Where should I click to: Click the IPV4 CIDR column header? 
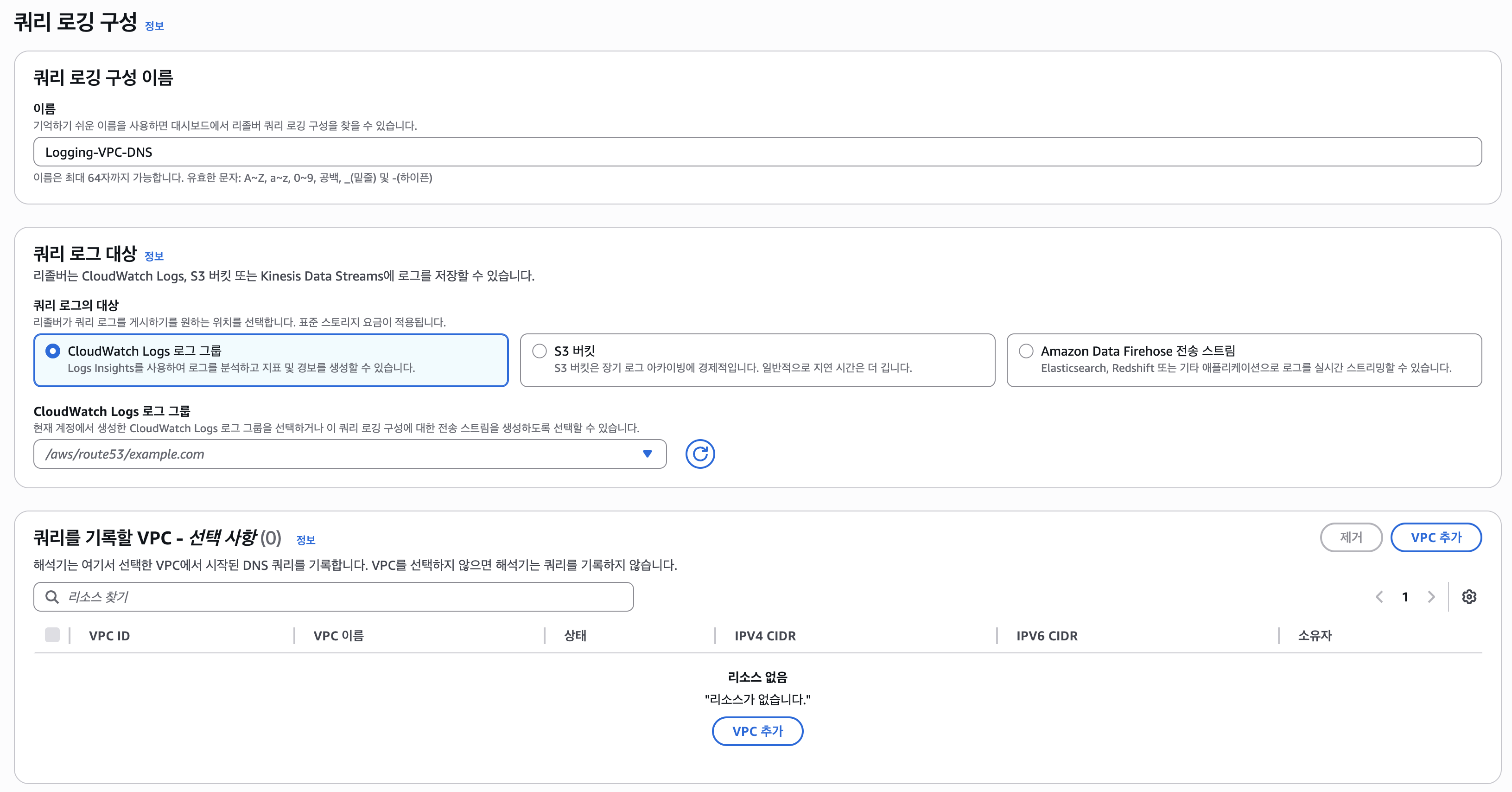point(765,636)
